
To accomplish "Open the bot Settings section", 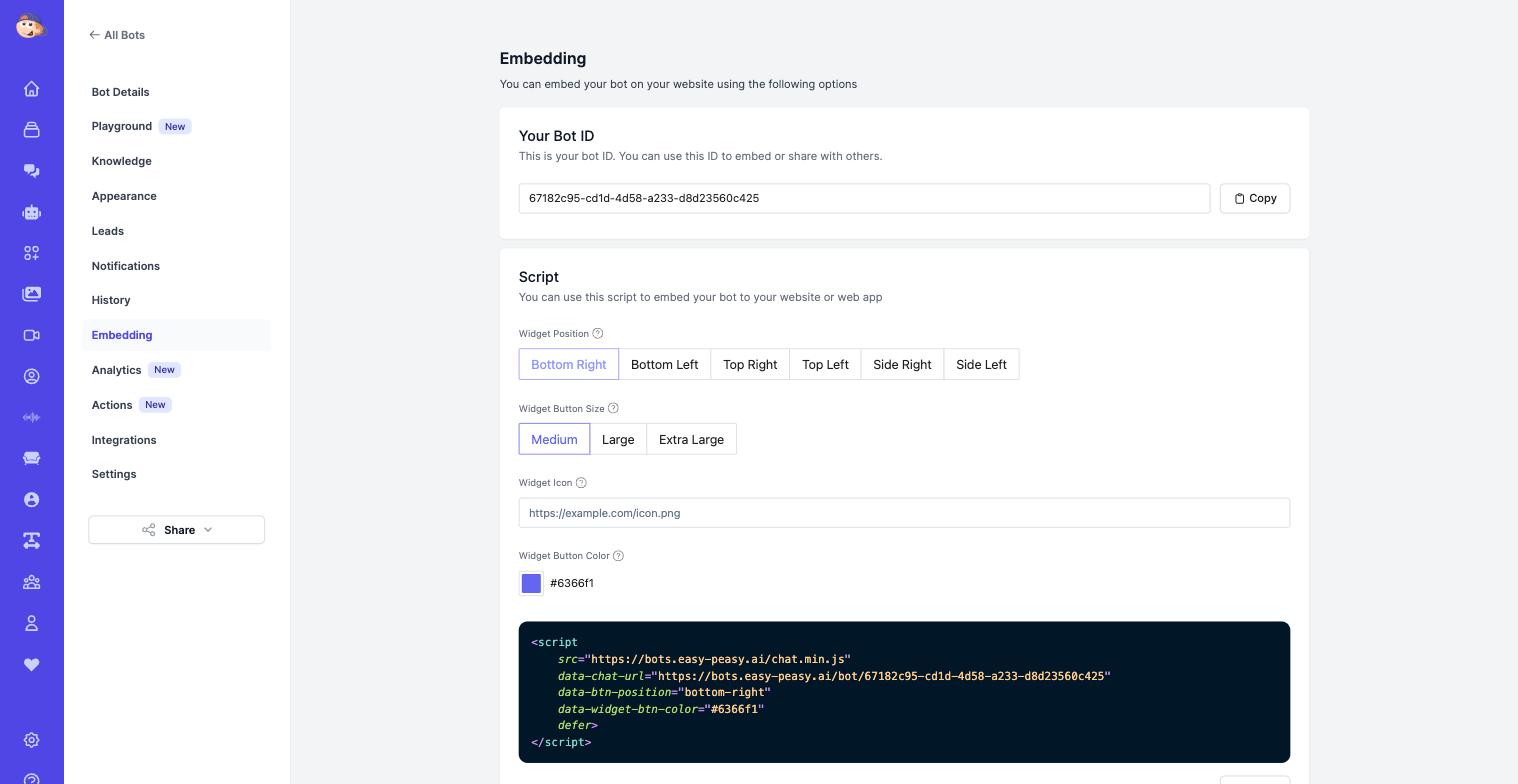I will [114, 474].
